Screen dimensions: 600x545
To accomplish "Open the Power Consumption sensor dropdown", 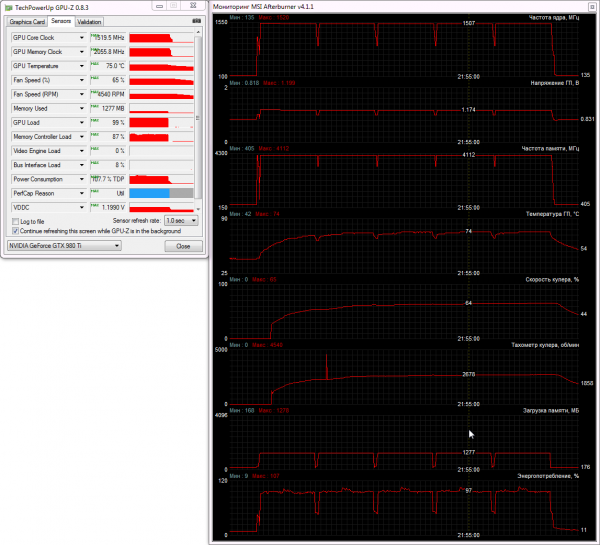I will 82,179.
